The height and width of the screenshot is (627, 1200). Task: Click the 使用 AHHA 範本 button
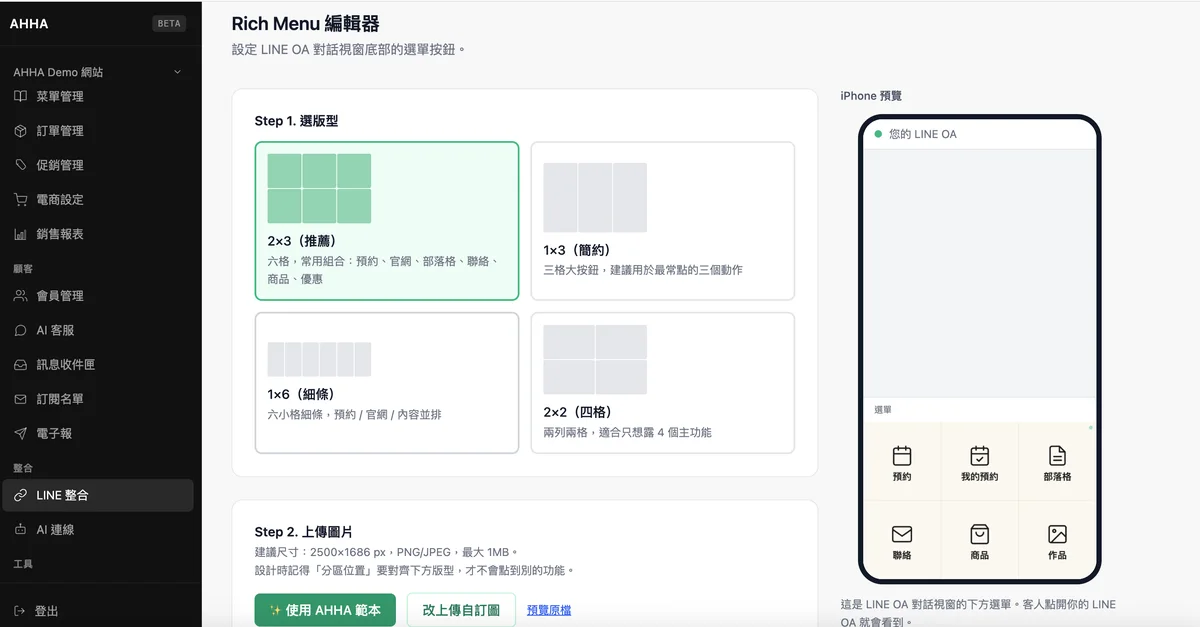[325, 610]
